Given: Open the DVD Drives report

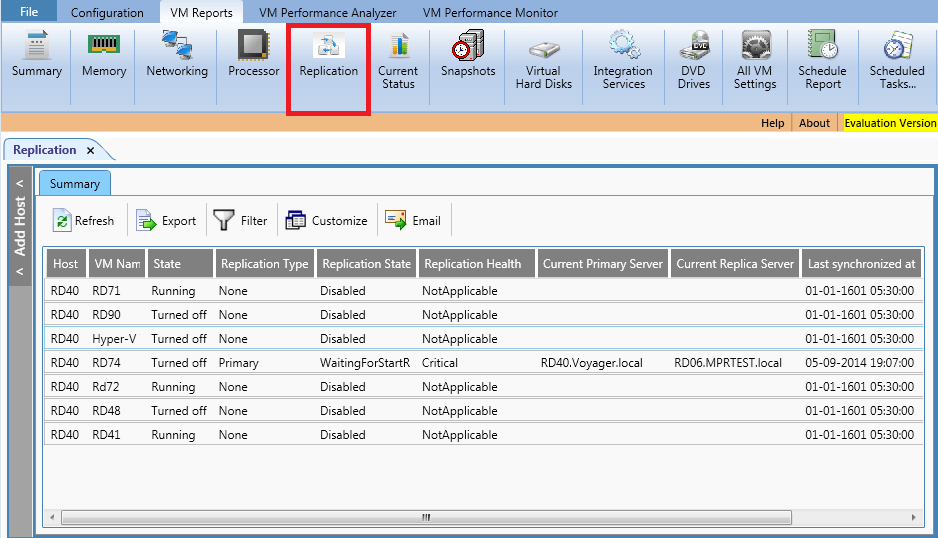Looking at the screenshot, I should [x=694, y=61].
